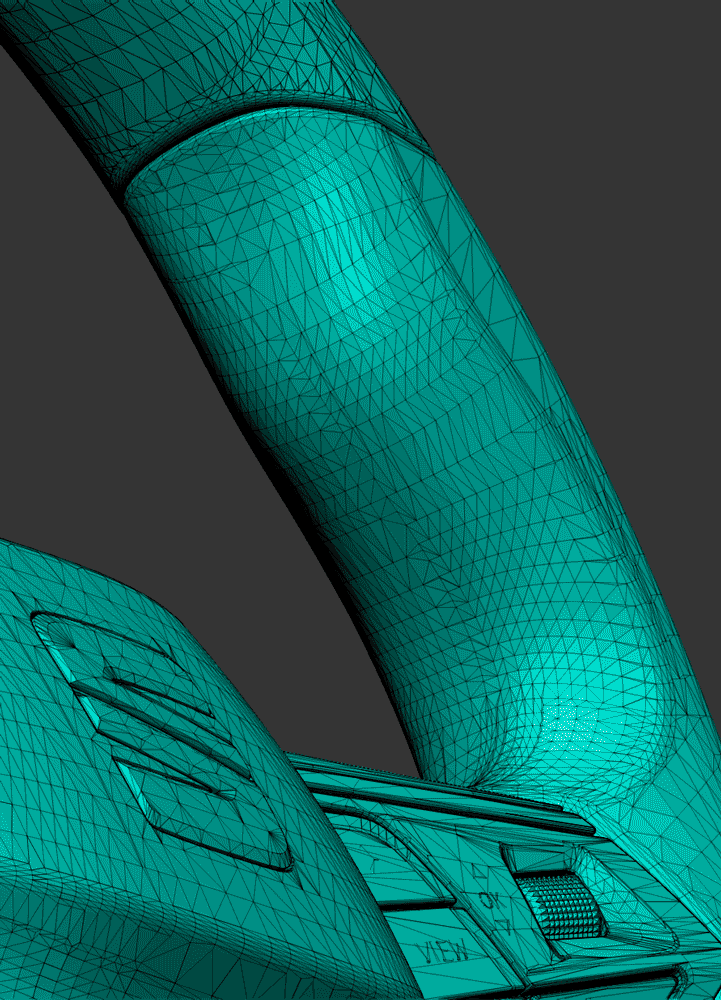The height and width of the screenshot is (1000, 721).
Task: Select the knurled scroll wheel mesh
Action: point(559,907)
